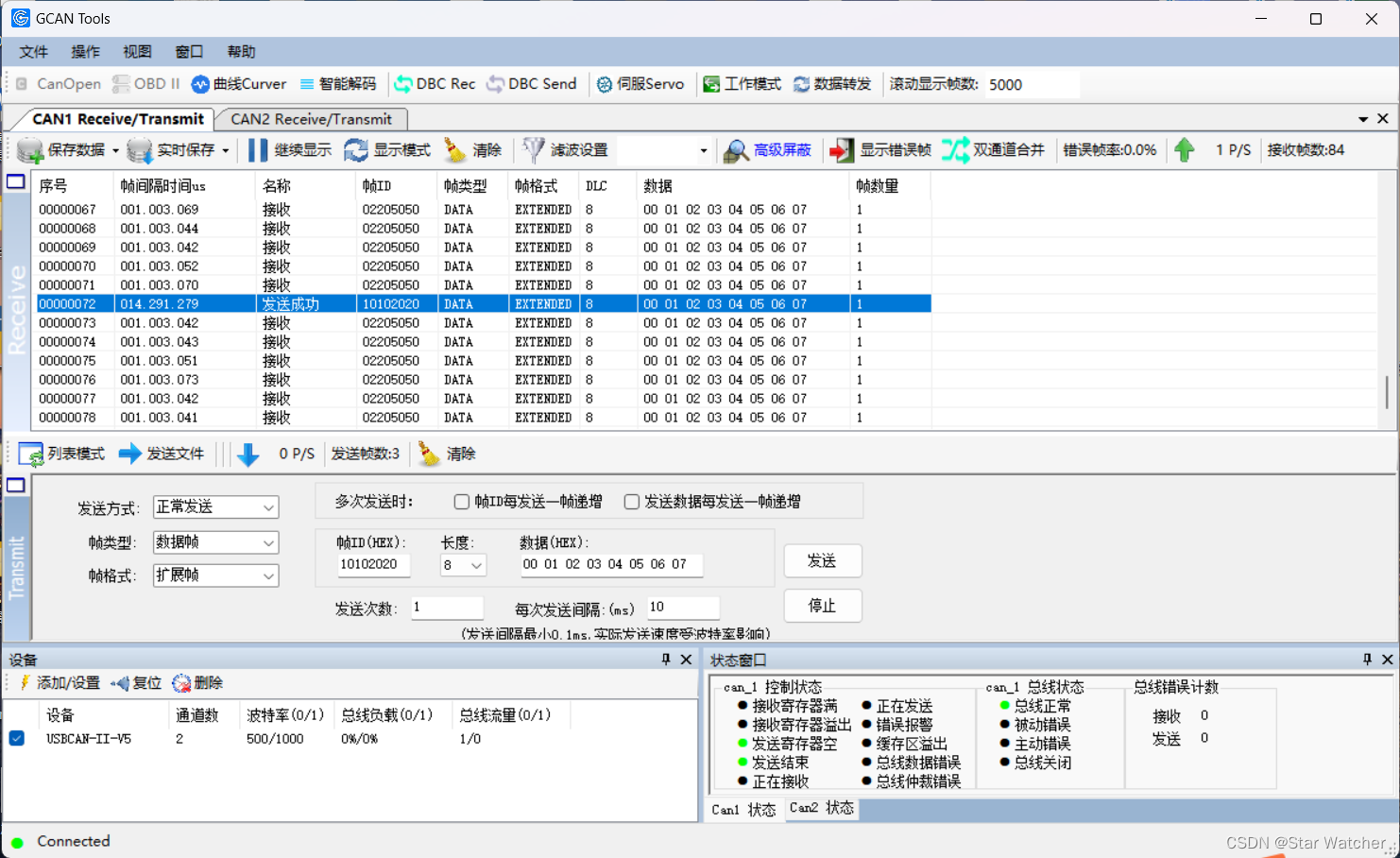Screen dimensions: 1400x858
Task: Open 工作模式 work mode settings
Action: [x=742, y=84]
